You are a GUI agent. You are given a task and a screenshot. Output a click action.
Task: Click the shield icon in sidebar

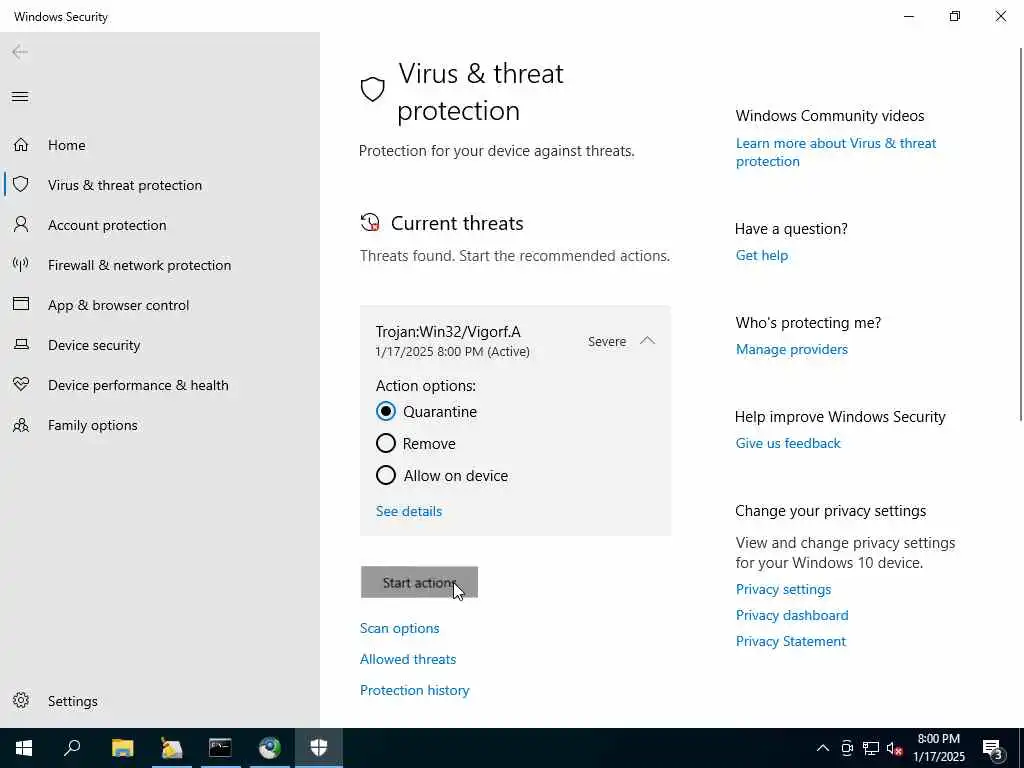[x=21, y=184]
